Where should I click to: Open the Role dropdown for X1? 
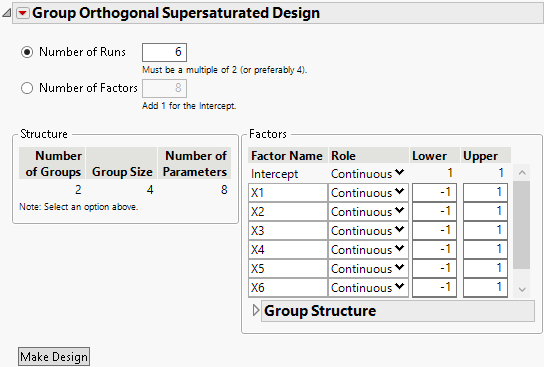coord(367,193)
